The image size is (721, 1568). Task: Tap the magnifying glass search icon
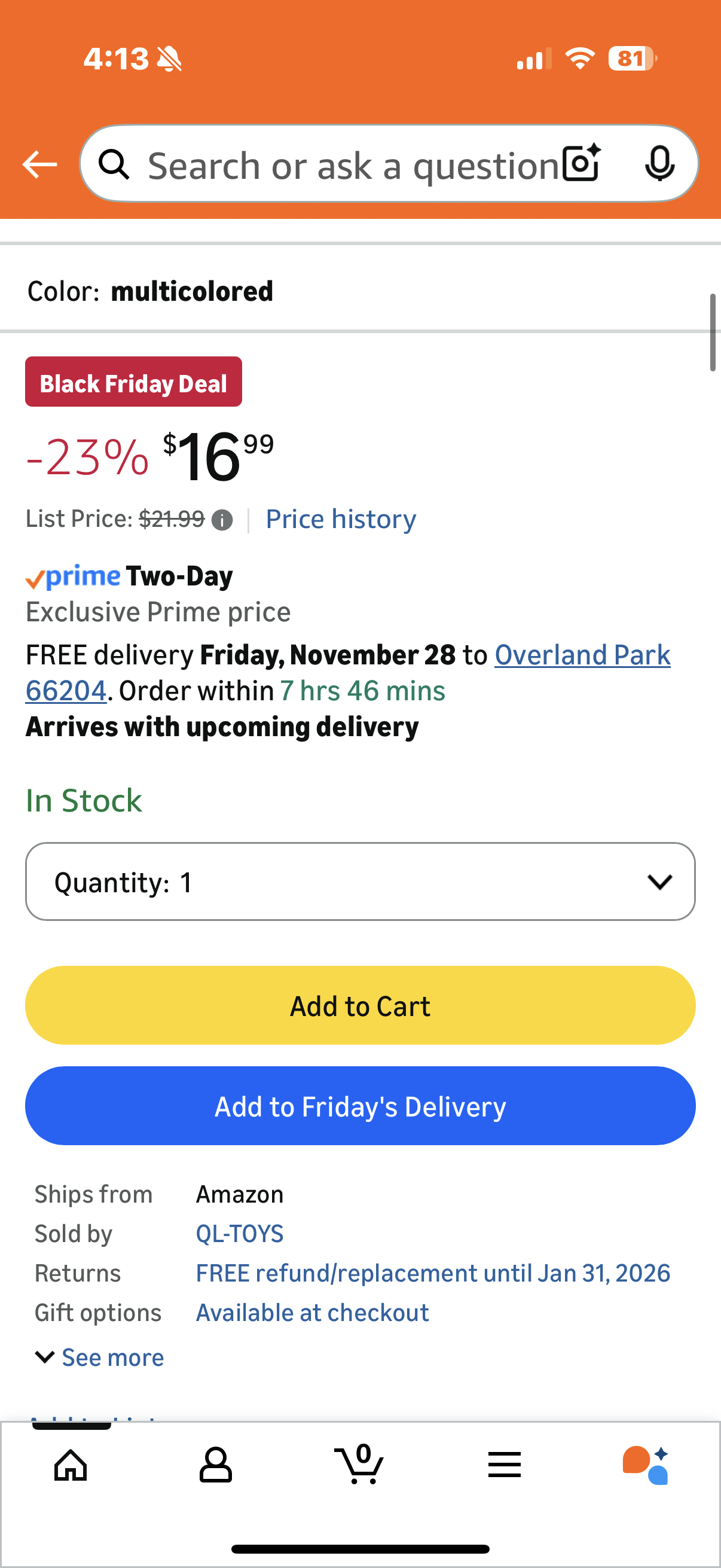(114, 164)
